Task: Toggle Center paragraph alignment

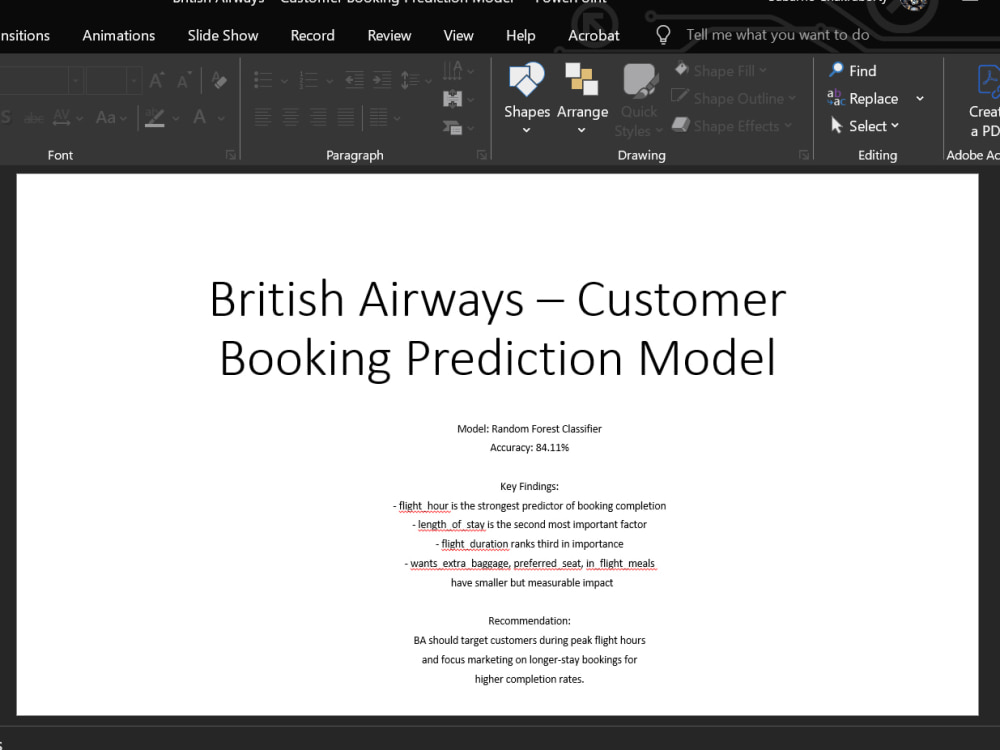Action: [290, 117]
